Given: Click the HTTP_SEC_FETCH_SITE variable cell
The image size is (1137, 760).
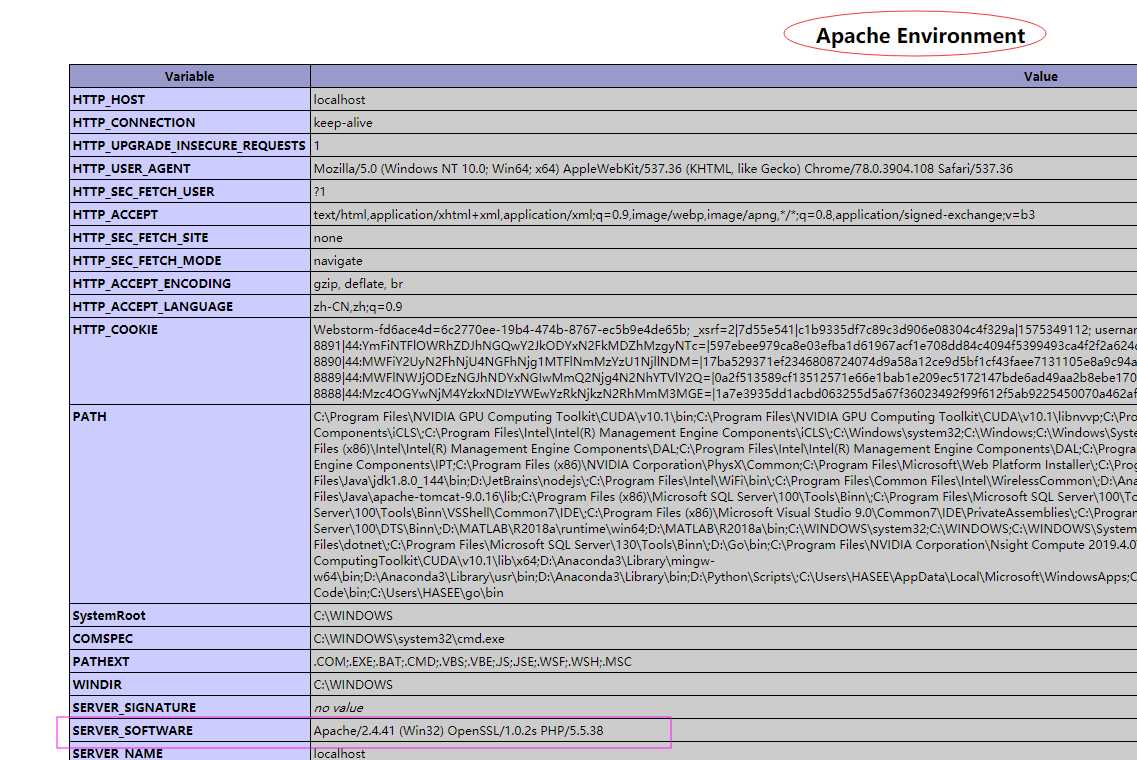Looking at the screenshot, I should click(x=189, y=238).
